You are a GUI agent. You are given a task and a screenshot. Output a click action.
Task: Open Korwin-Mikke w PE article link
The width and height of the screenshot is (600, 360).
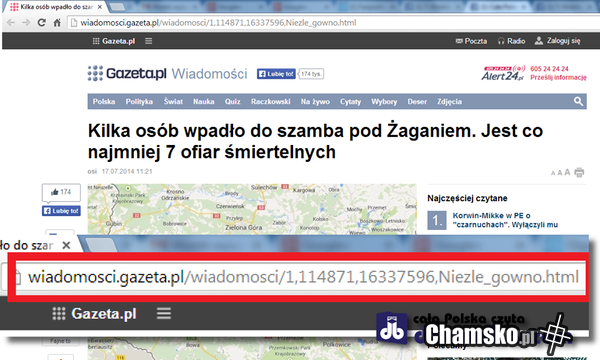[x=505, y=220]
